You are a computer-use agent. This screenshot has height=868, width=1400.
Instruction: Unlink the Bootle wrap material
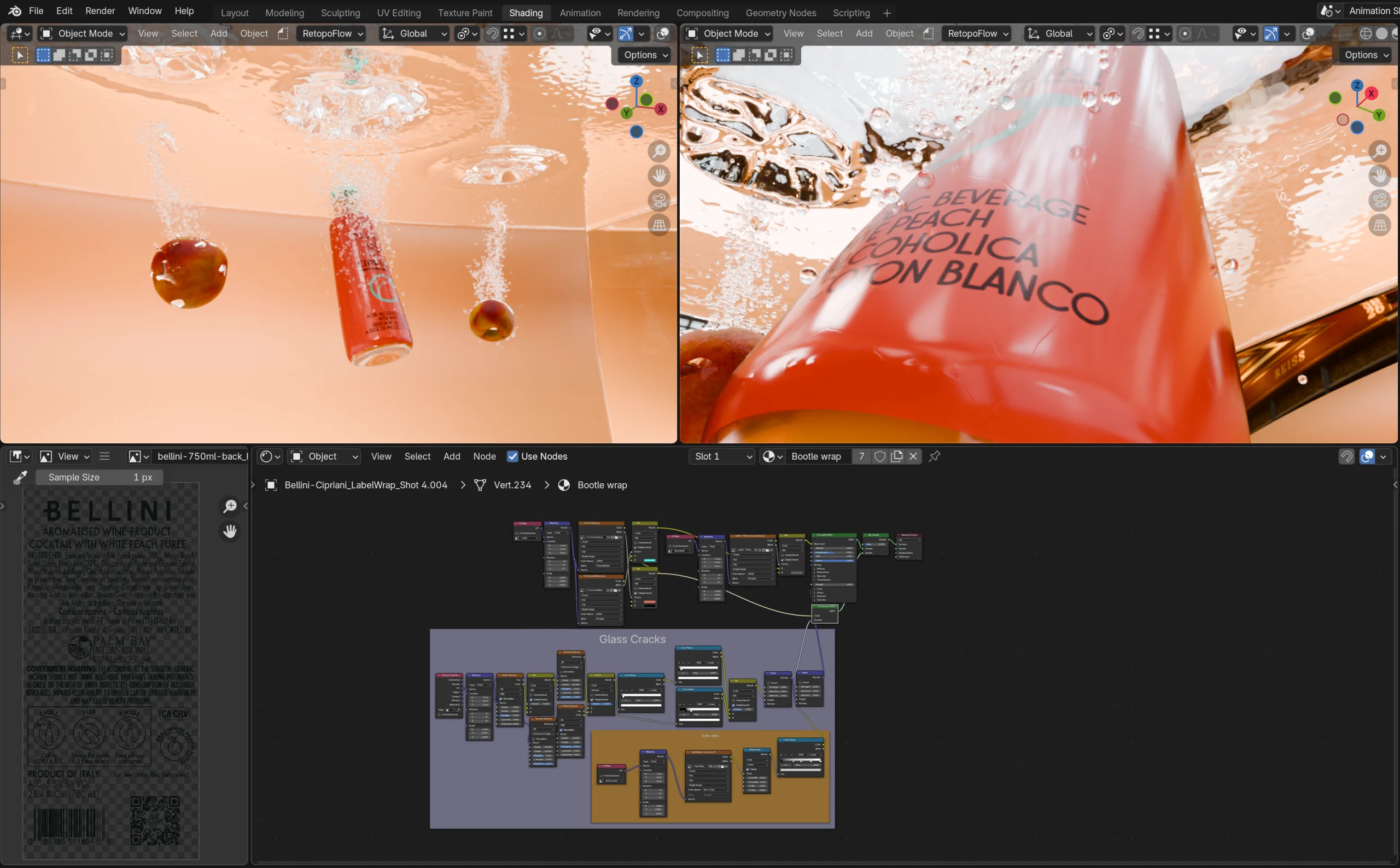(913, 456)
